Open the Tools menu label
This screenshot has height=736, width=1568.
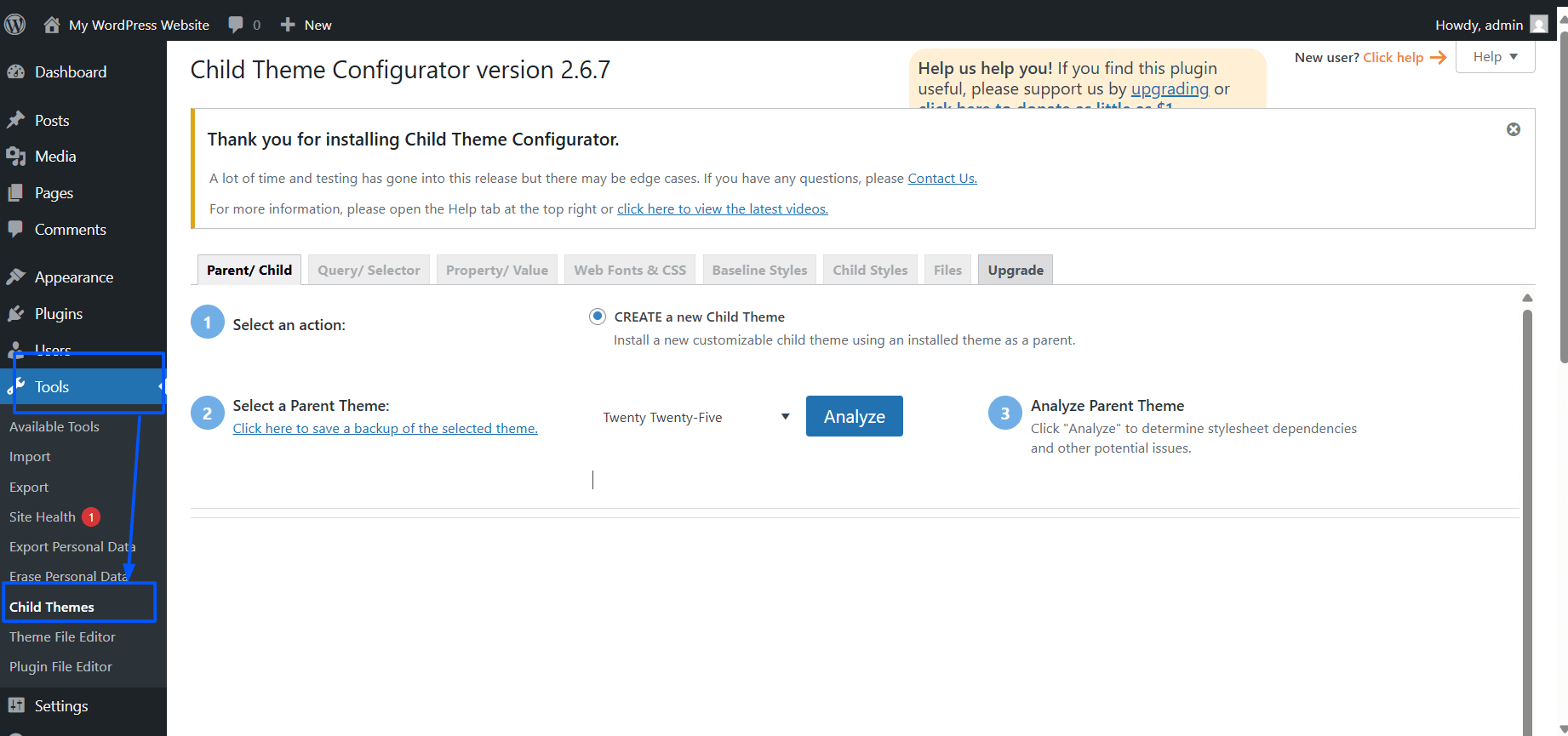[x=52, y=386]
